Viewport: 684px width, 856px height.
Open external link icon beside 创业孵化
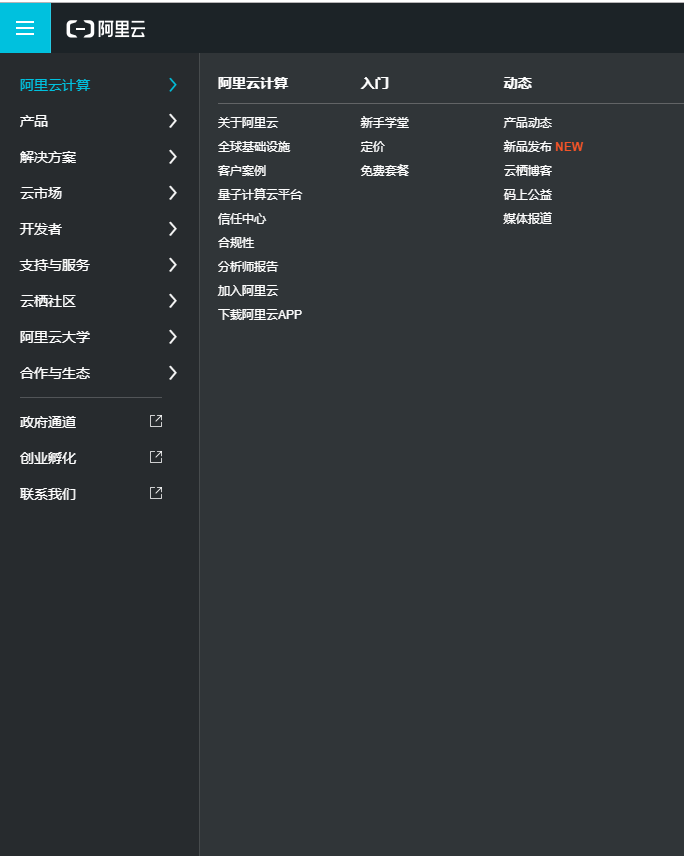(x=156, y=457)
